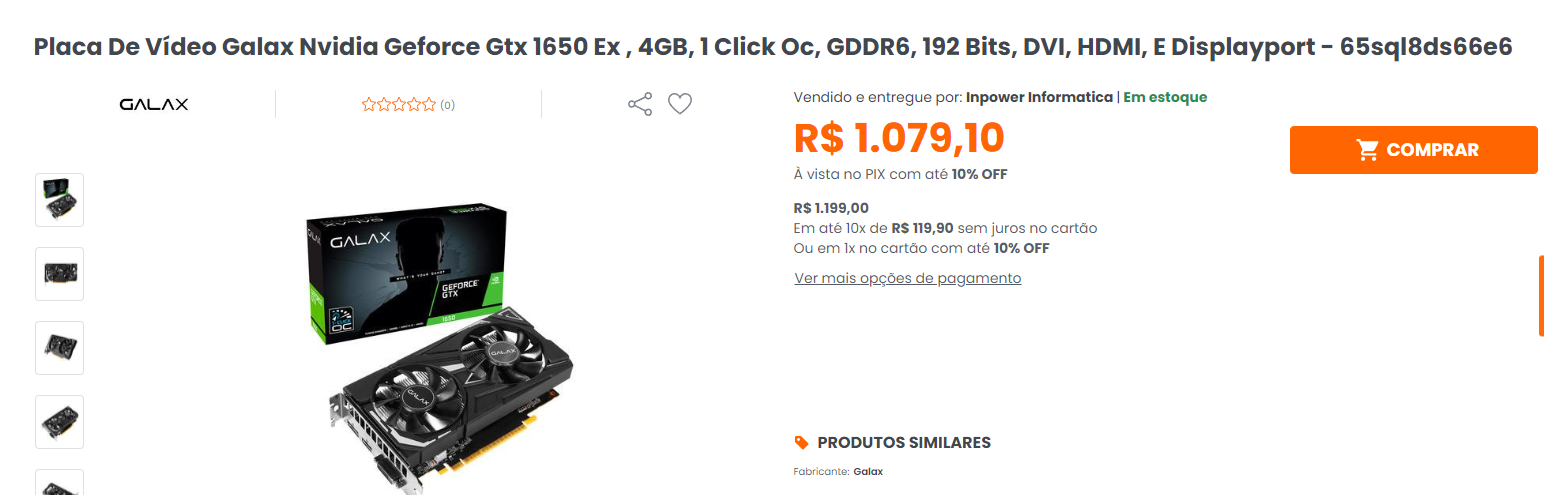Viewport: 1544px width, 495px height.
Task: Select the fourth product thumbnail
Action: (60, 422)
